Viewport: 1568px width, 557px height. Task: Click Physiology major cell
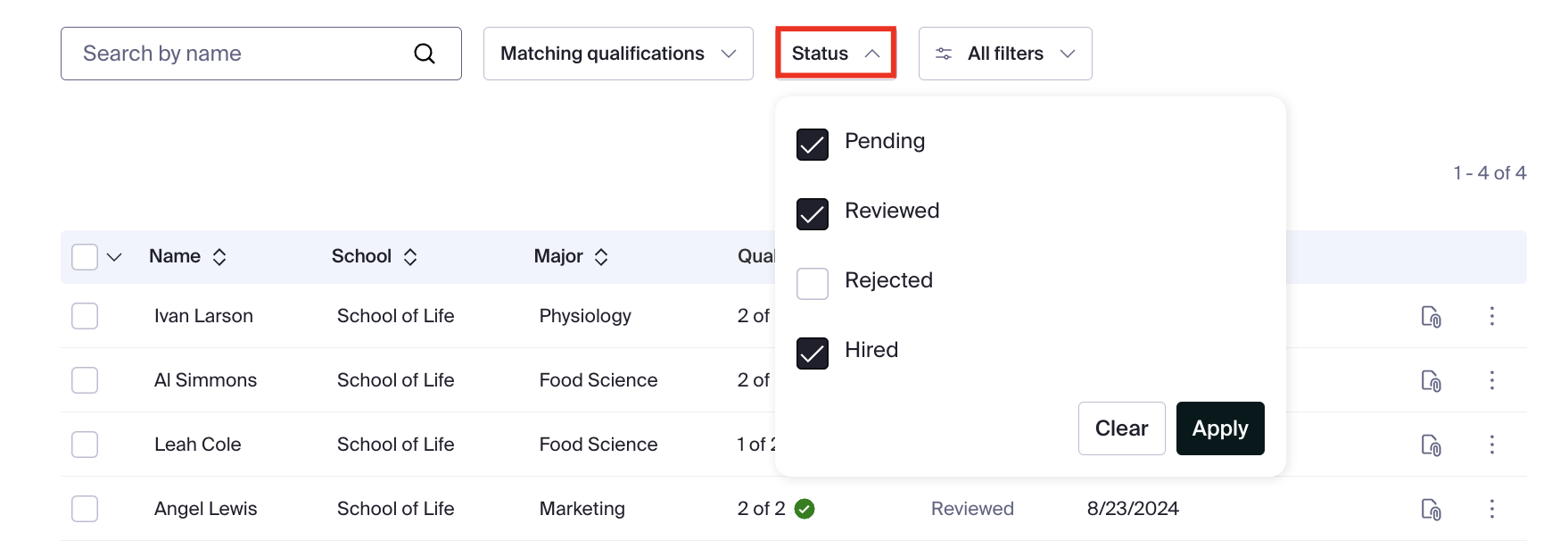[x=585, y=316]
